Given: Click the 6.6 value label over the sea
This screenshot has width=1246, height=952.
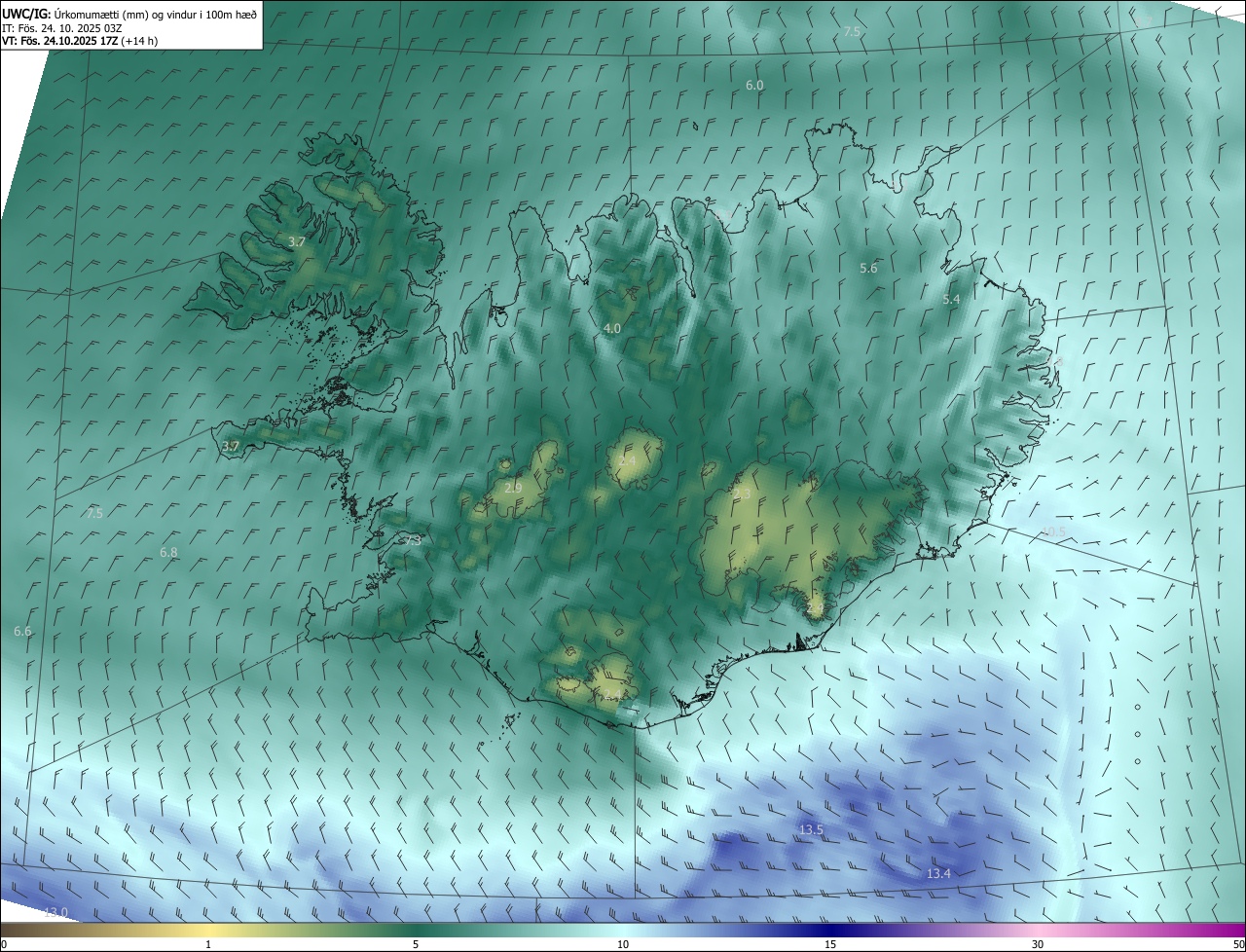Looking at the screenshot, I should click(x=22, y=632).
